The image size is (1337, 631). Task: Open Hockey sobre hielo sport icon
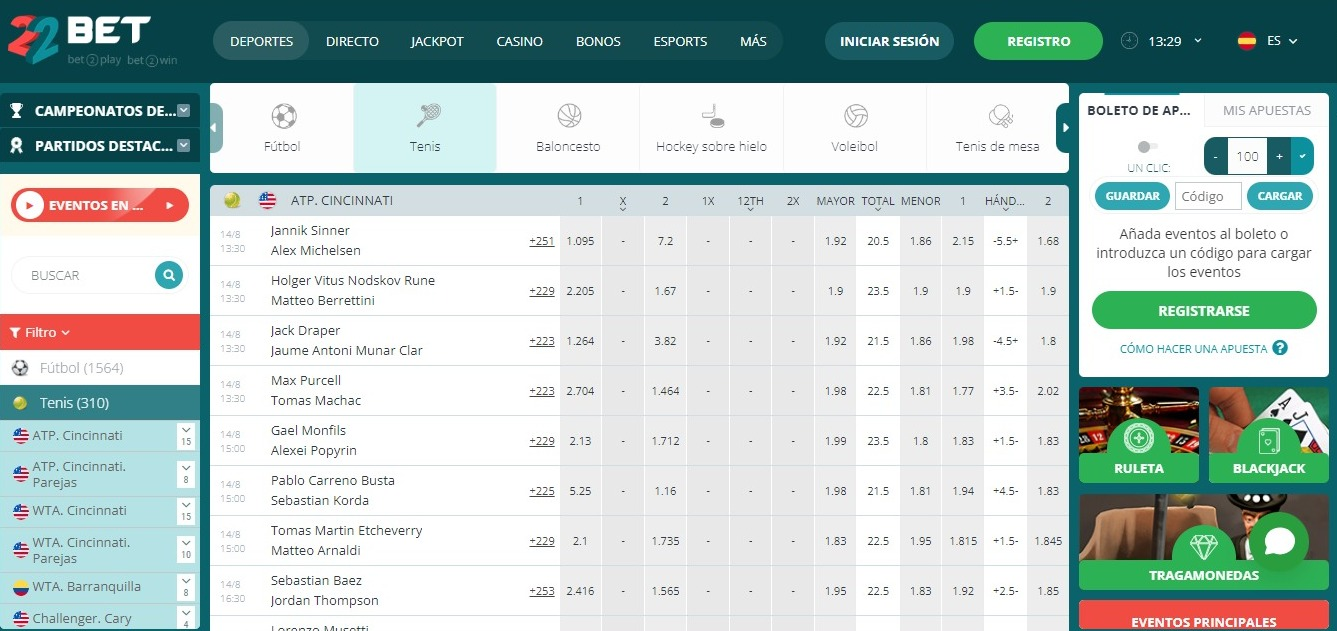click(x=711, y=117)
